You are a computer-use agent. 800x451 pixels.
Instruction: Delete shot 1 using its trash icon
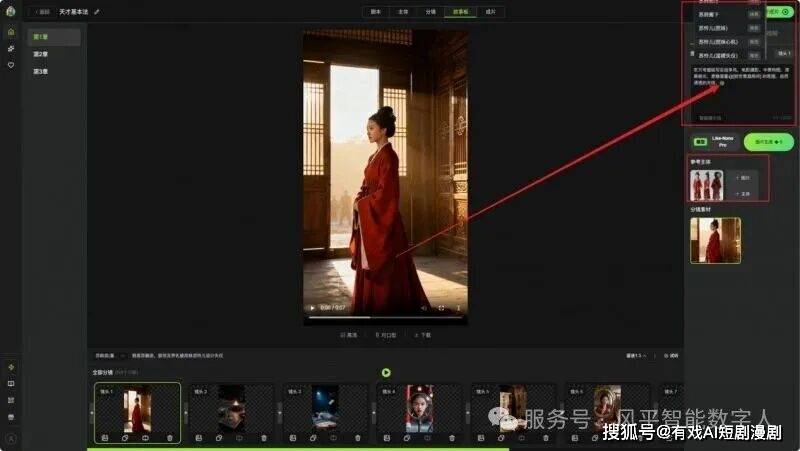(170, 438)
